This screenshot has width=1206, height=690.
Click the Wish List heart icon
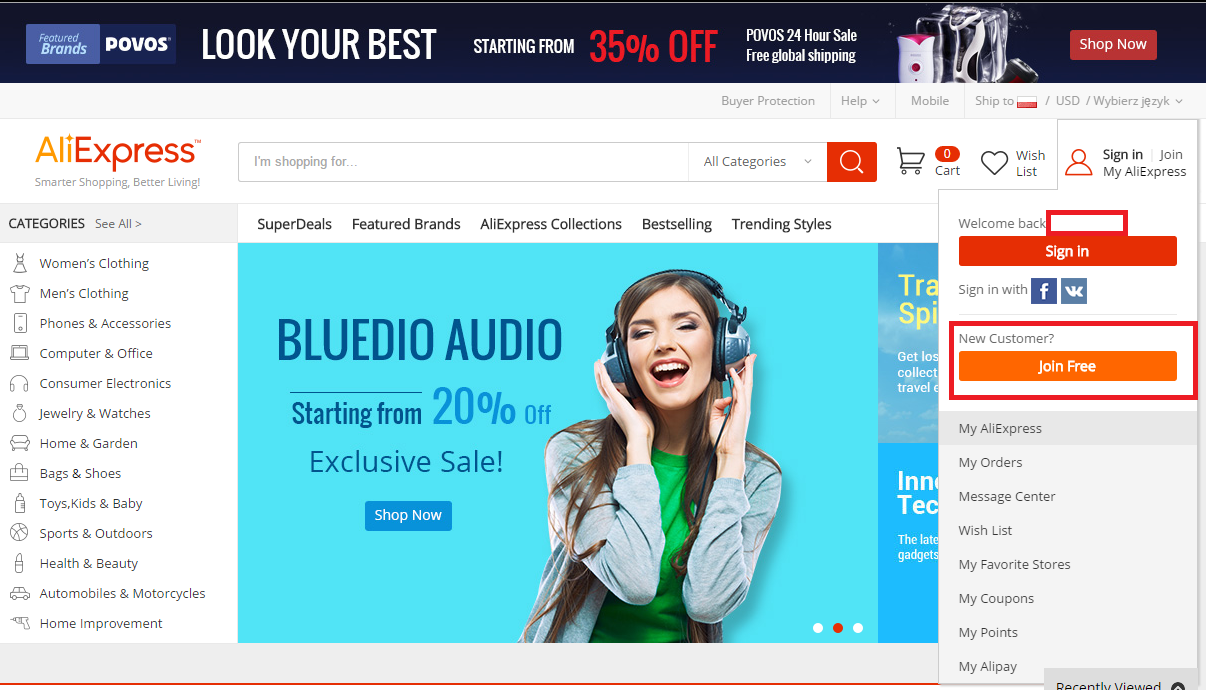point(994,163)
